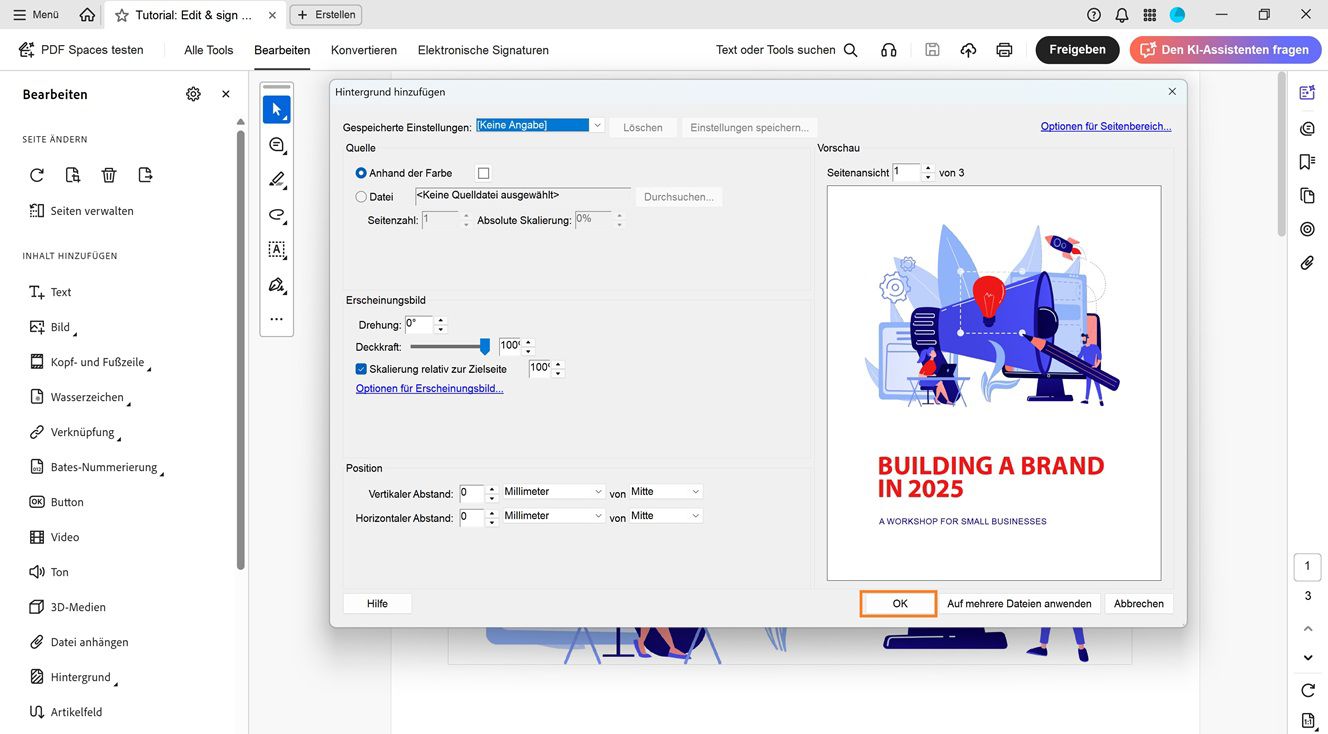Click the save diskette icon

point(932,50)
